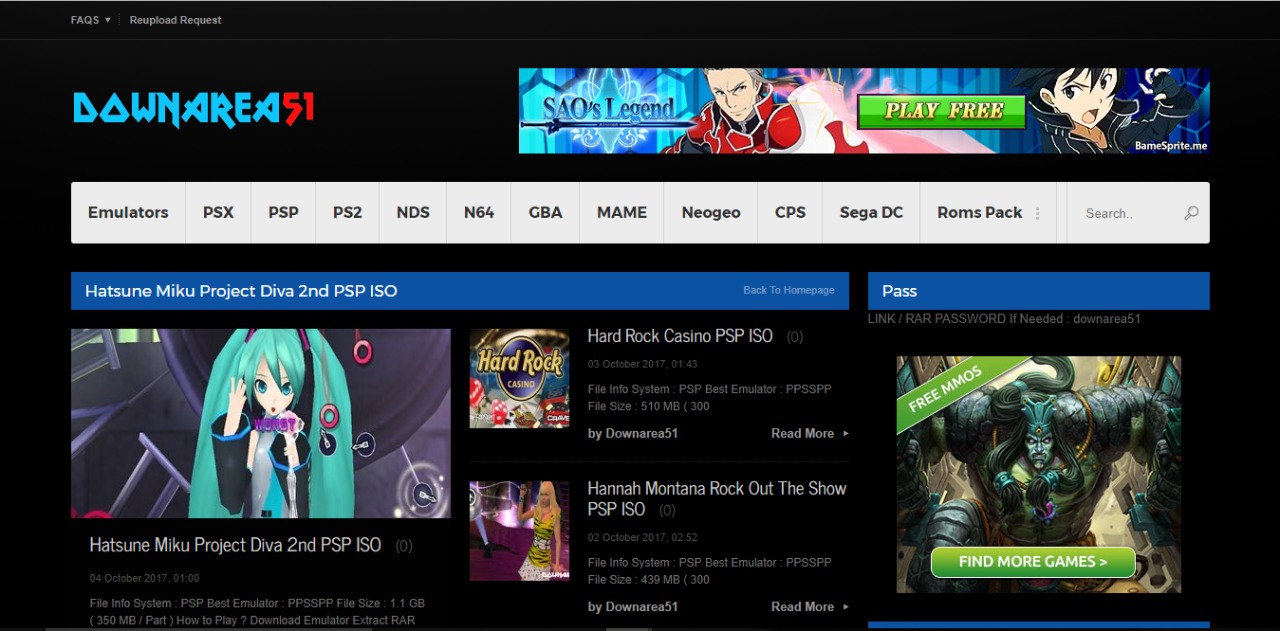Select the Neogeo category
The image size is (1280, 631).
tap(711, 212)
